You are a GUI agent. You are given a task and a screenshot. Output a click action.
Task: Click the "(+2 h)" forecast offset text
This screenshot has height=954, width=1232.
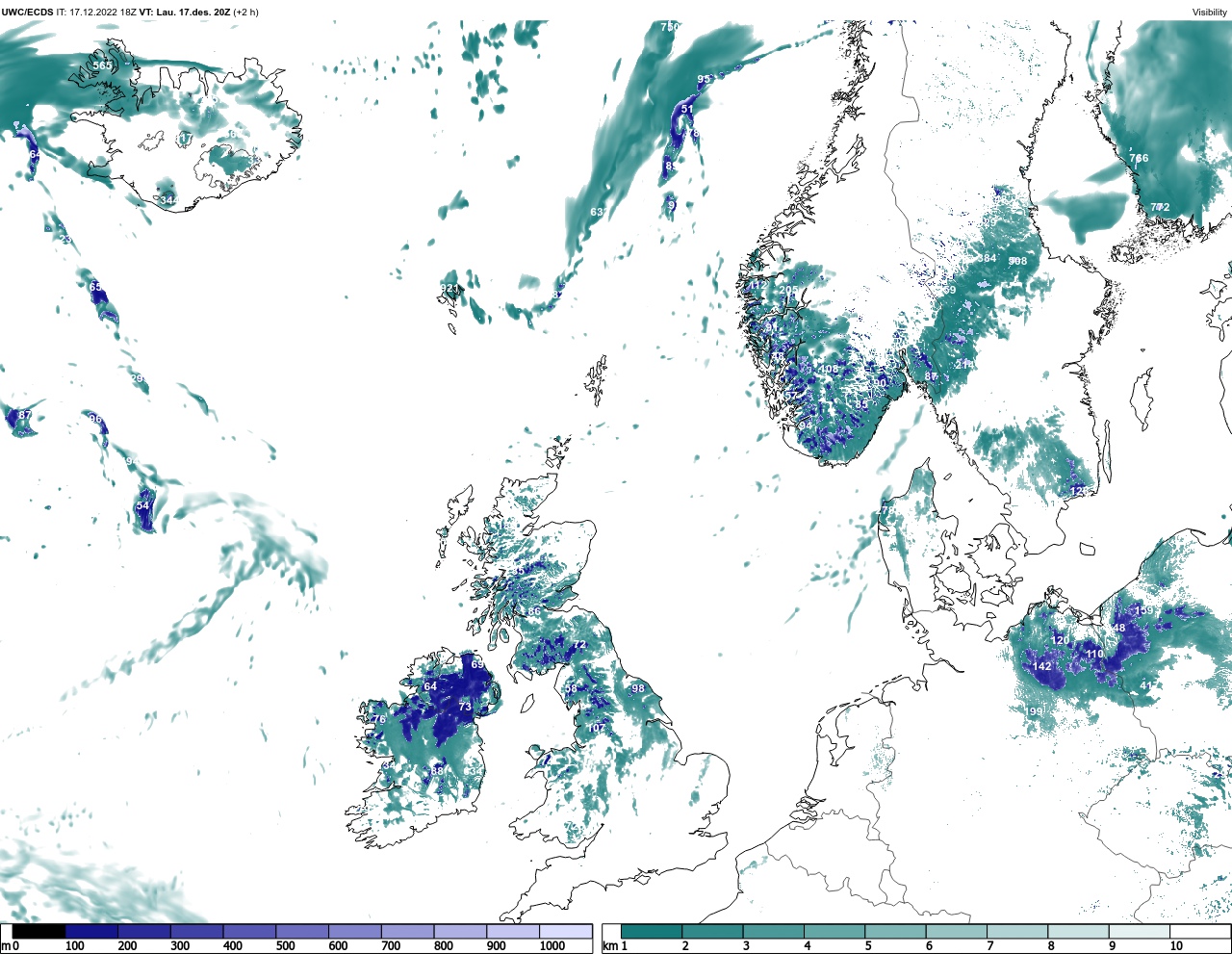click(x=246, y=12)
